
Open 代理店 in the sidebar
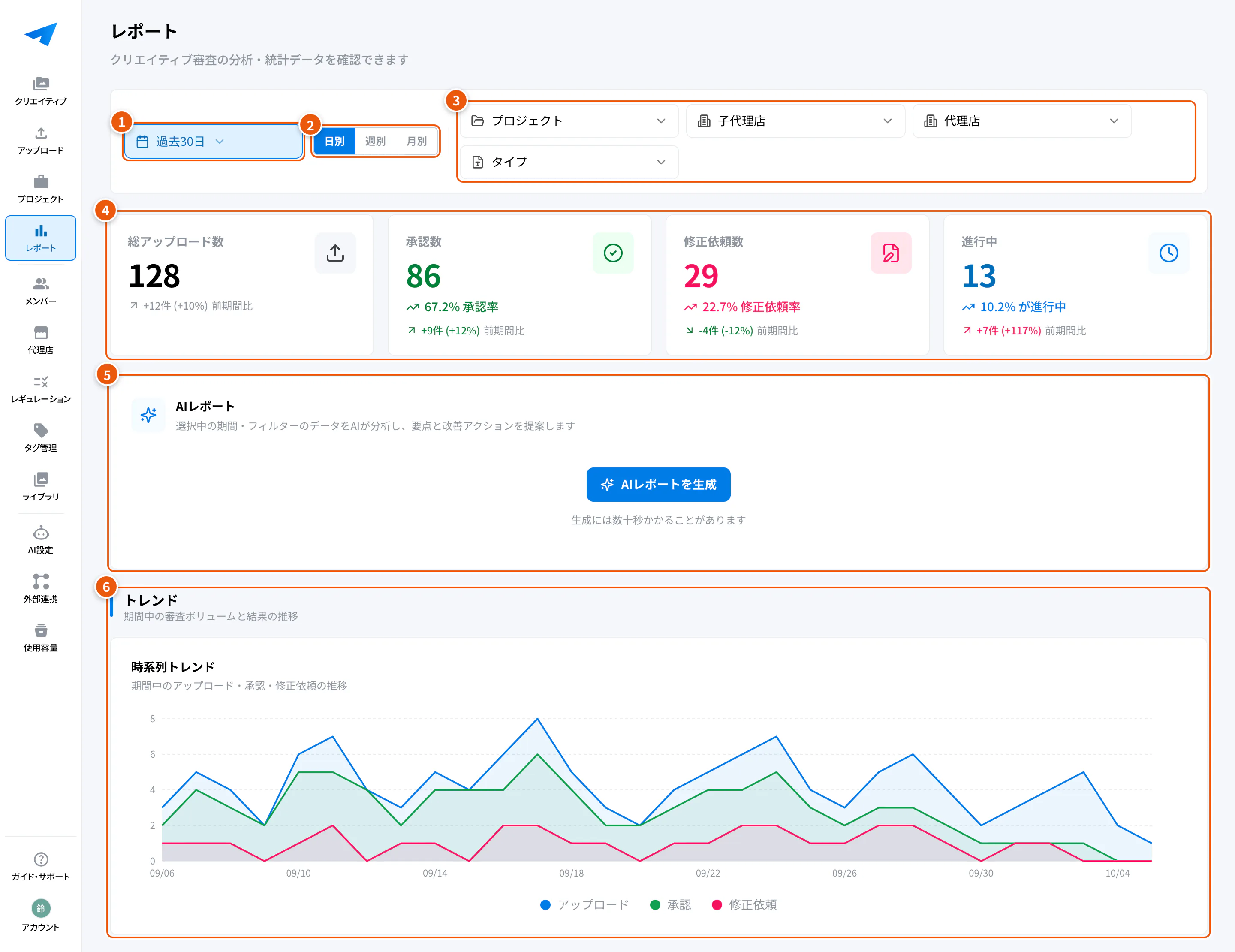(41, 340)
